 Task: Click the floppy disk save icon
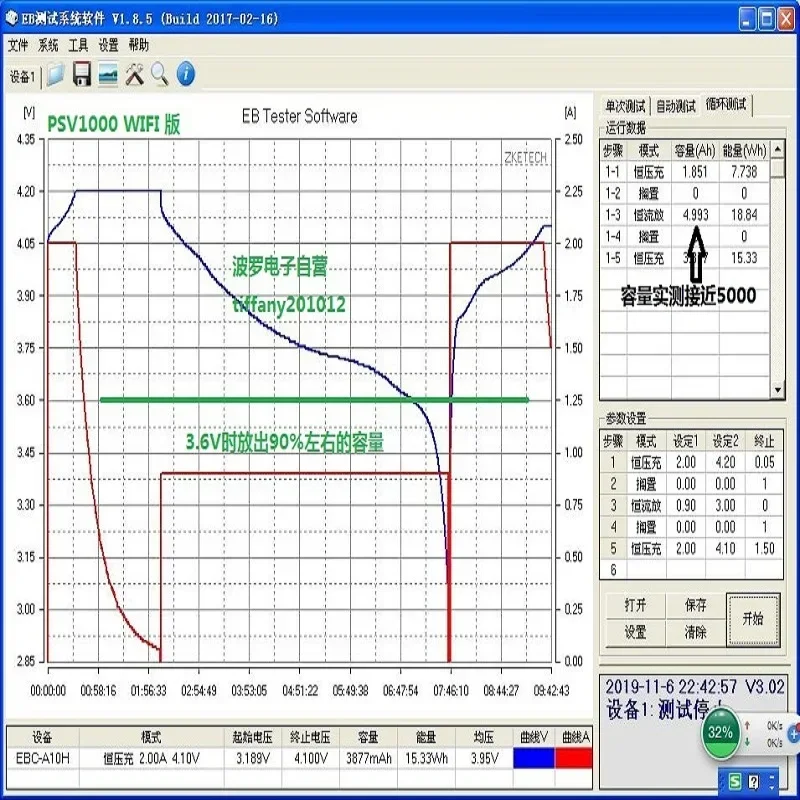pyautogui.click(x=82, y=75)
